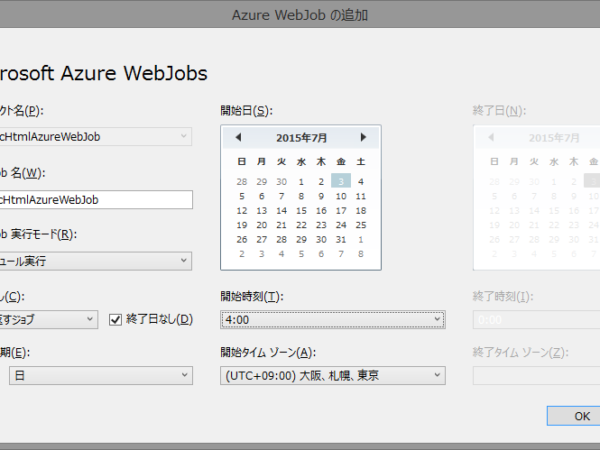Select July 25 in start date calendar
Viewport: 600px width, 450px height.
[x=361, y=225]
